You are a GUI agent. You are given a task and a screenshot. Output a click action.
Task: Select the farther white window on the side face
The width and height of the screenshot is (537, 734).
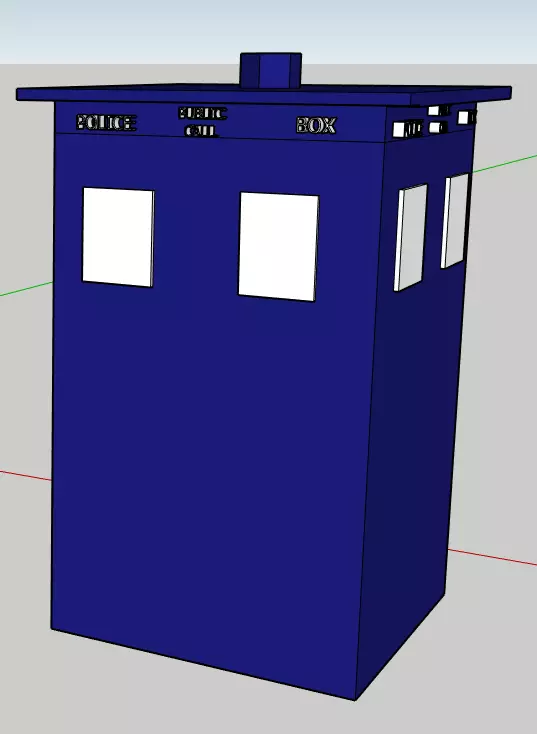coord(455,220)
